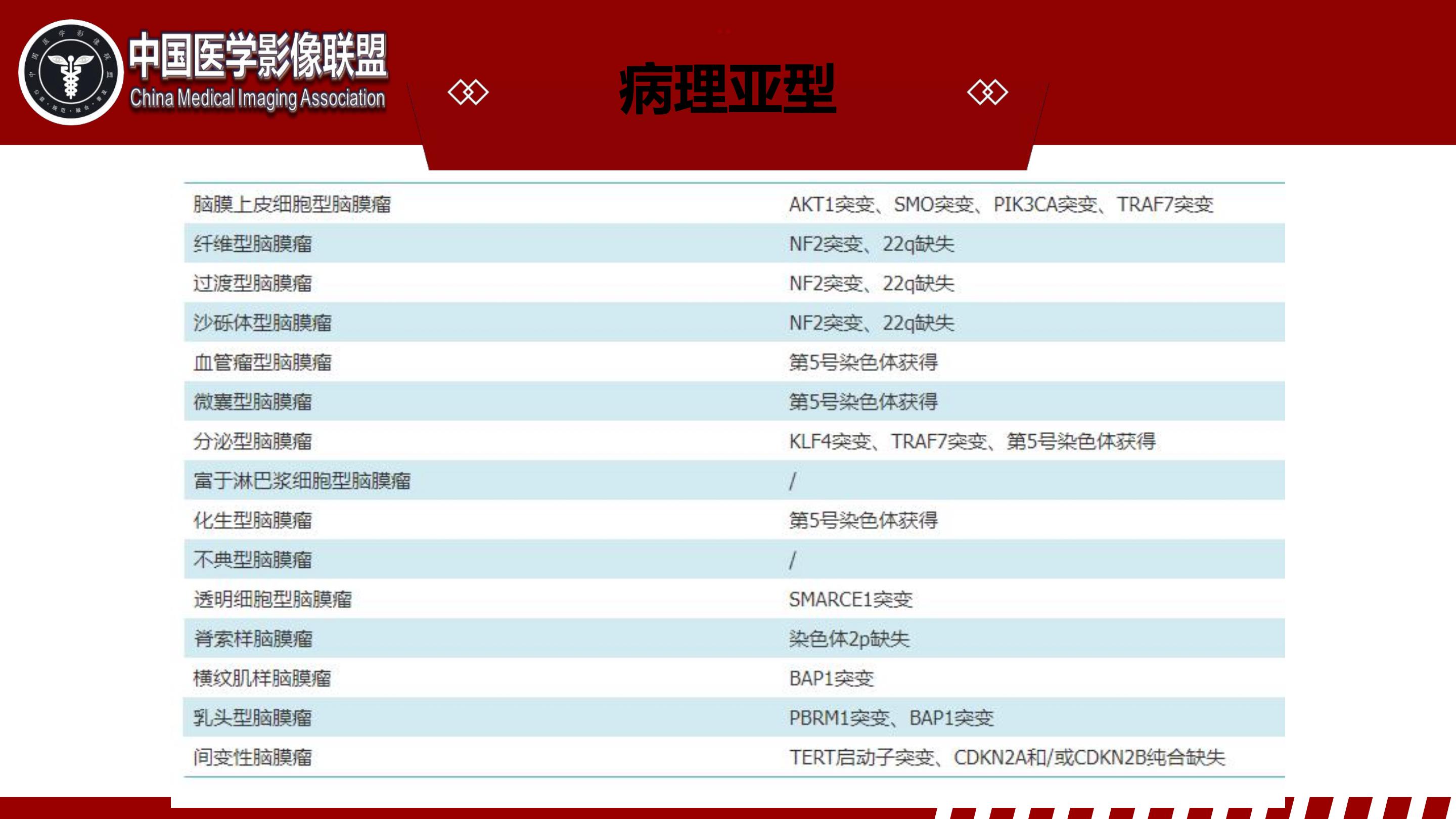Click the 中国医学影像联盟 heading text
This screenshot has height=819, width=1456.
258,55
